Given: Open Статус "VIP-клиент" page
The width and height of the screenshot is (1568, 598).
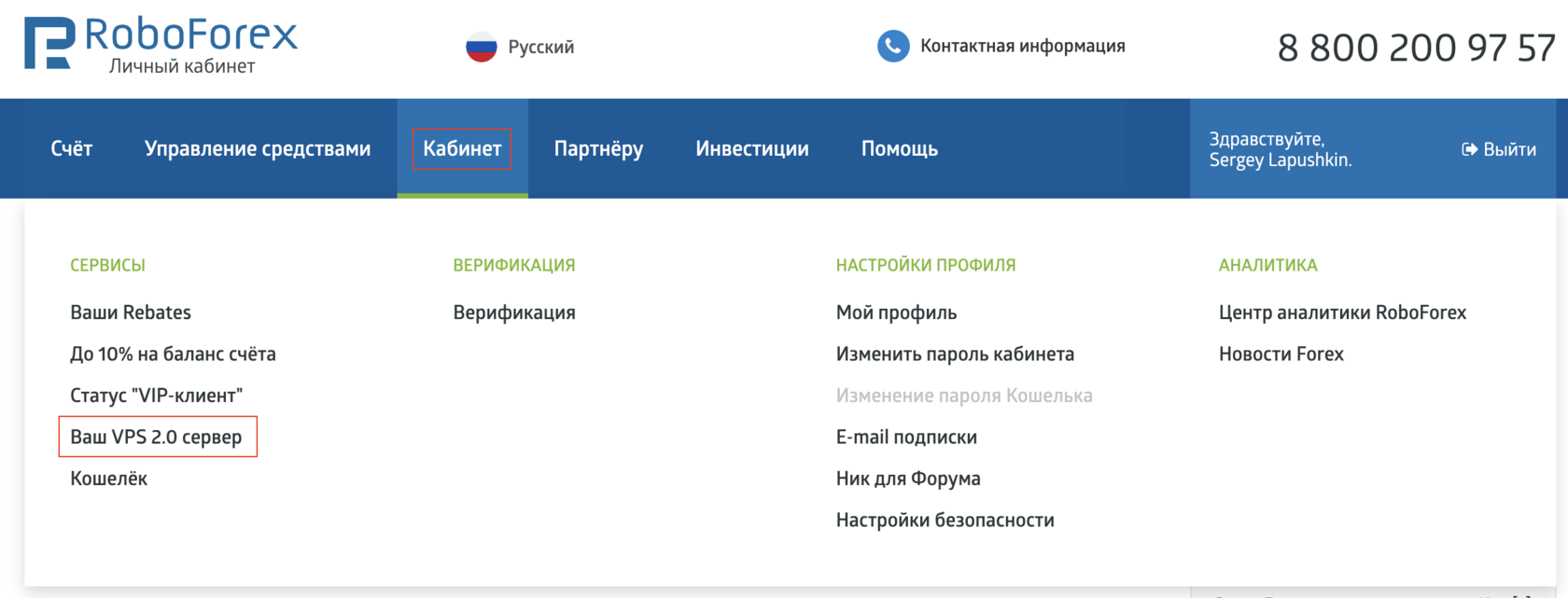Looking at the screenshot, I should point(157,396).
